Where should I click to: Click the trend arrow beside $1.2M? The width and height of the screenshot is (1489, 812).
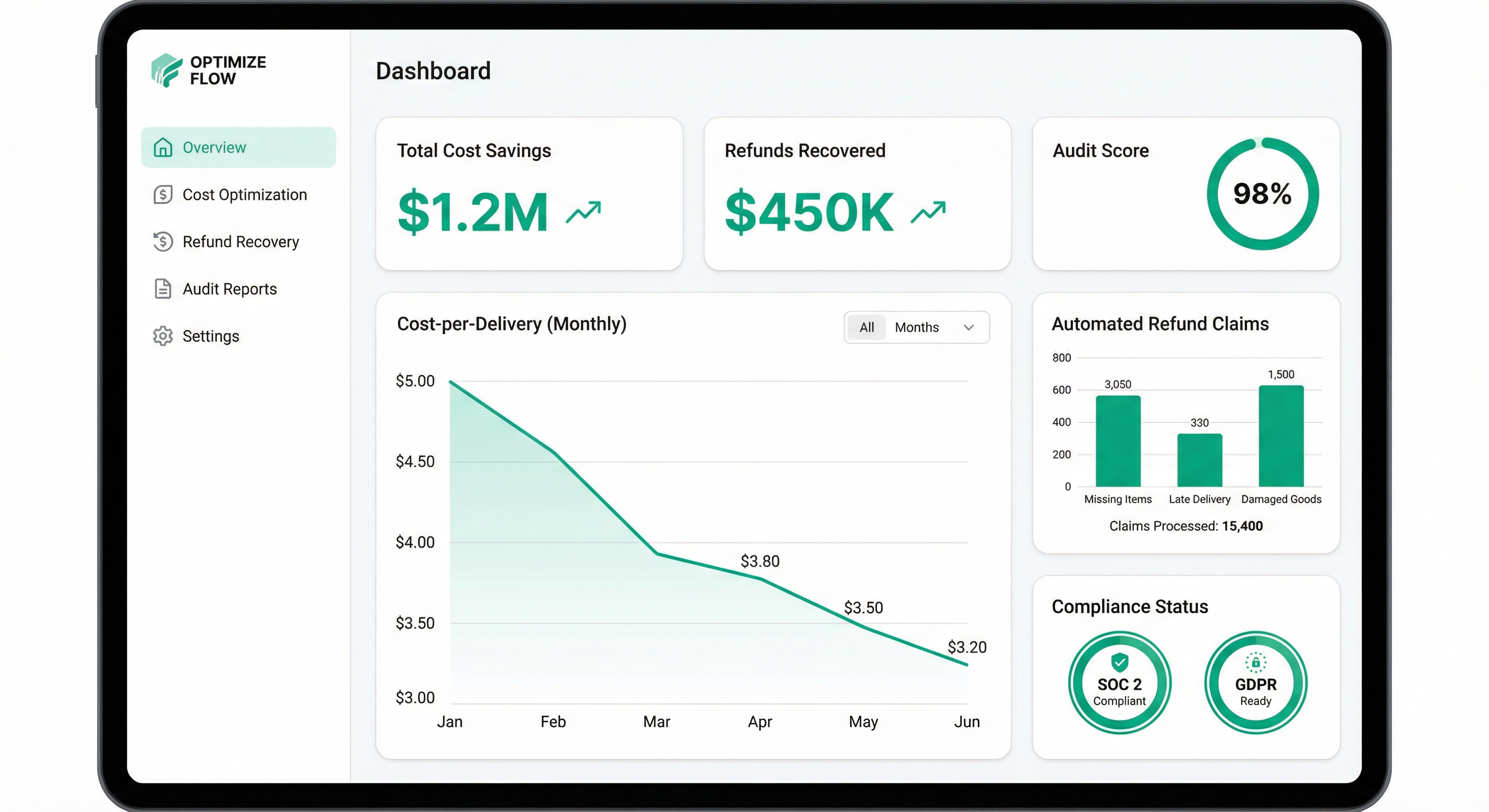point(583,211)
